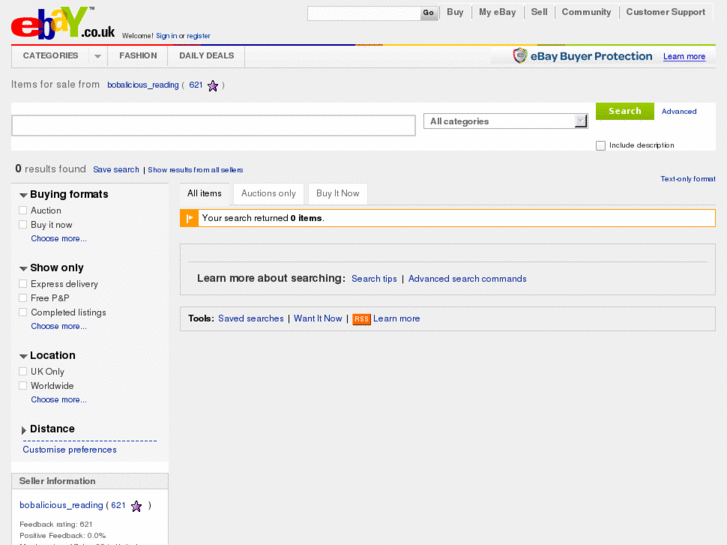Expand the Distance section
The height and width of the screenshot is (545, 727).
[x=24, y=430]
